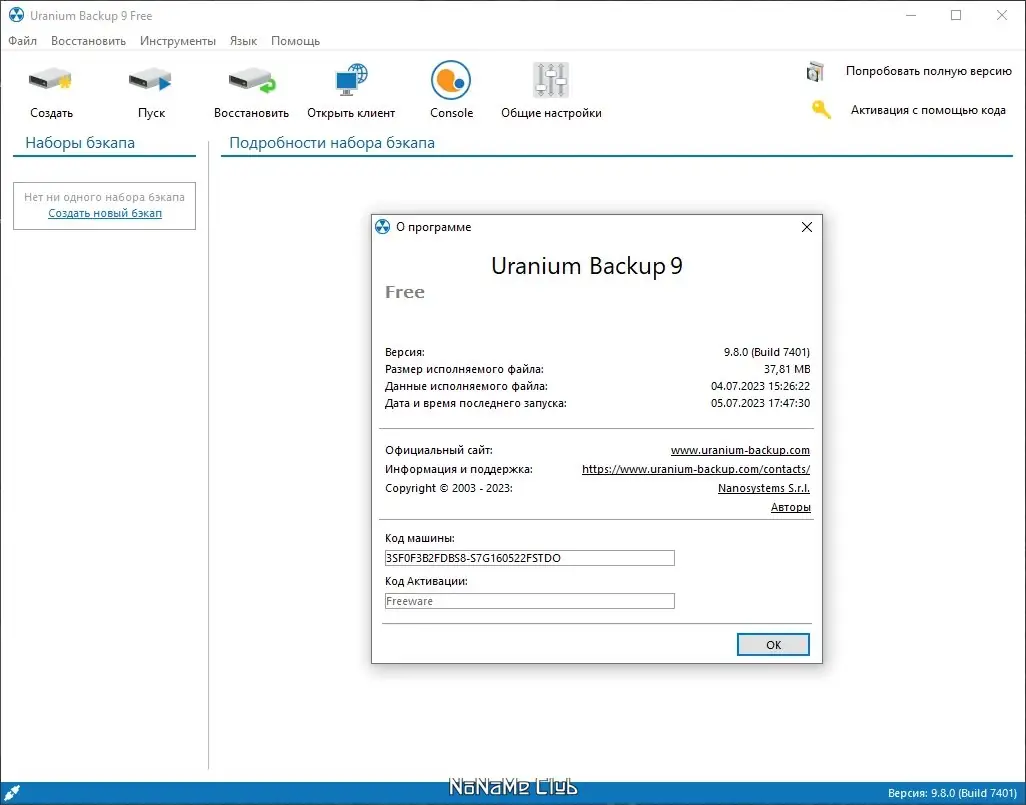Open the www.uranium-backup.com link
This screenshot has height=805, width=1026.
(740, 450)
